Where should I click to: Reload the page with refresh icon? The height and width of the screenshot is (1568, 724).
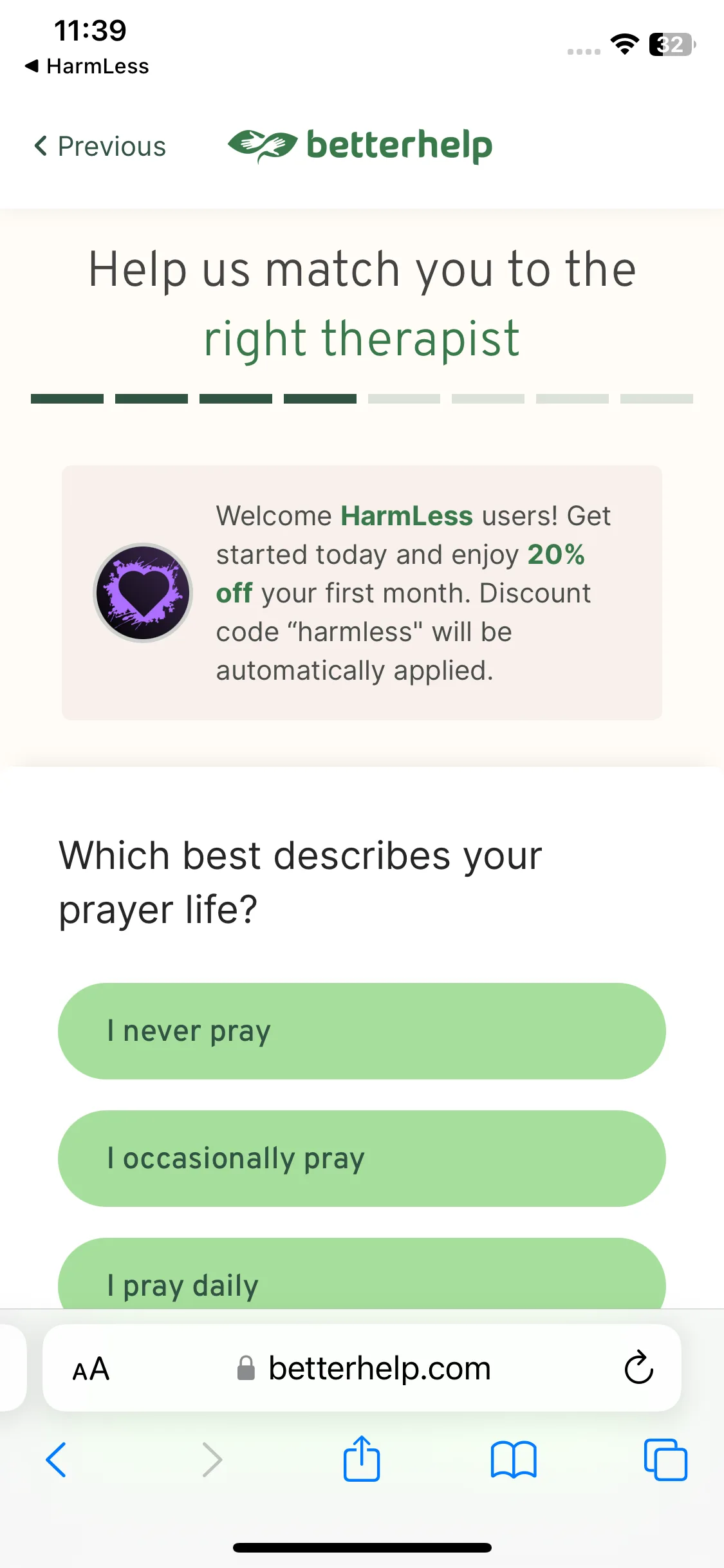(x=638, y=1367)
